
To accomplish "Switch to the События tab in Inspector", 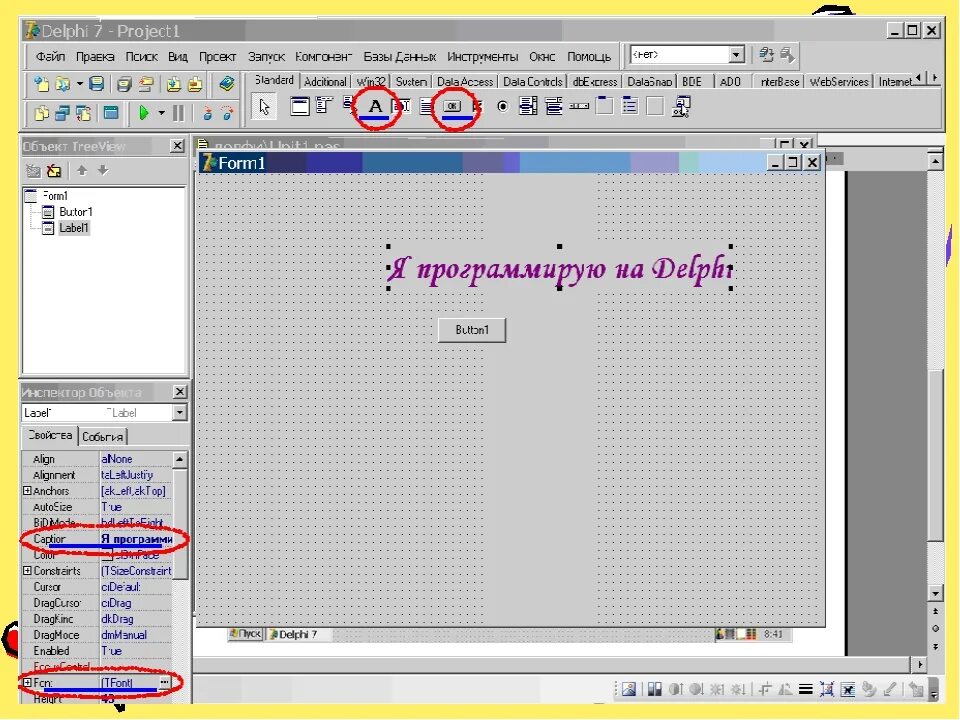I will coord(103,437).
